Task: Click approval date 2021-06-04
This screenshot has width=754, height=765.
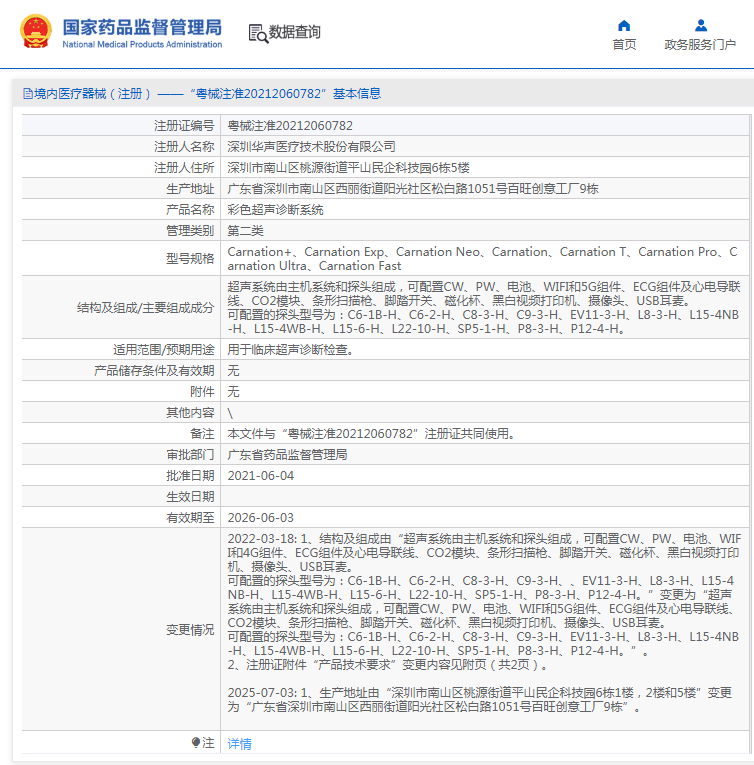Action: pos(261,476)
